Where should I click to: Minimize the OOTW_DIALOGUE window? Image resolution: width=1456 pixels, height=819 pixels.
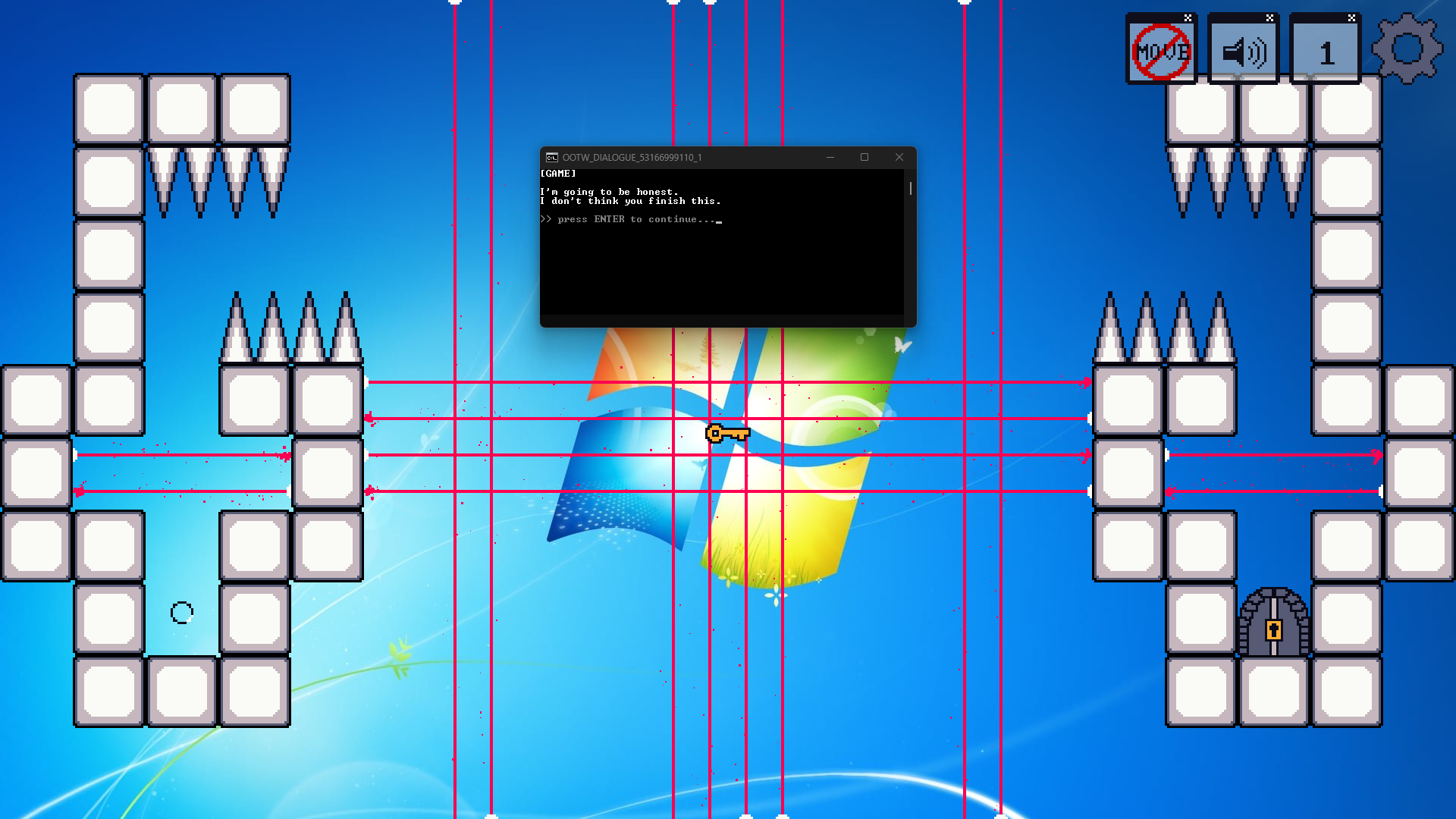(830, 158)
